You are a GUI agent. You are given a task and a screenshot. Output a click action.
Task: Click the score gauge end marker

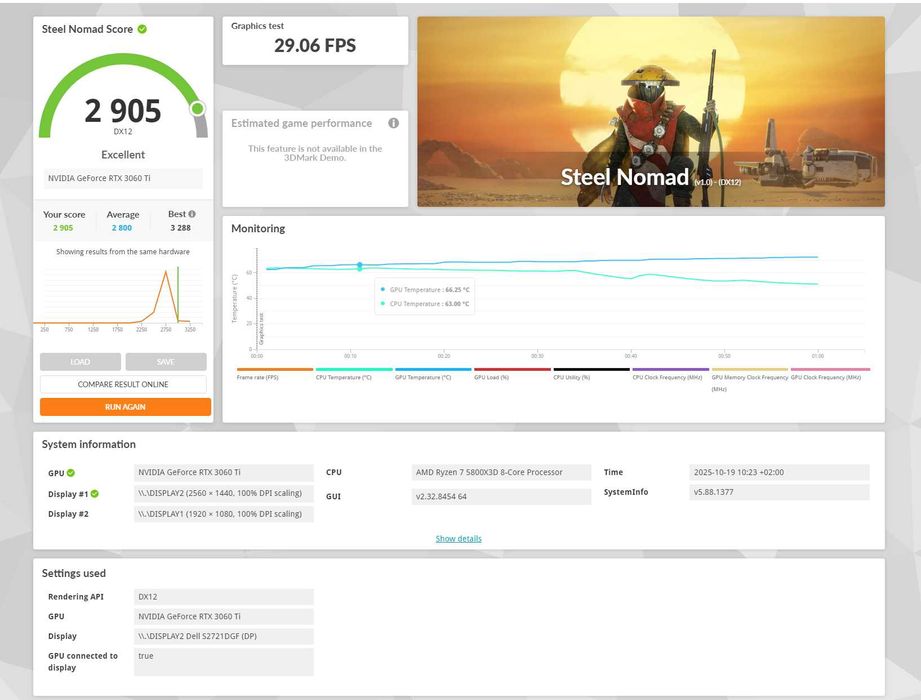coord(198,108)
